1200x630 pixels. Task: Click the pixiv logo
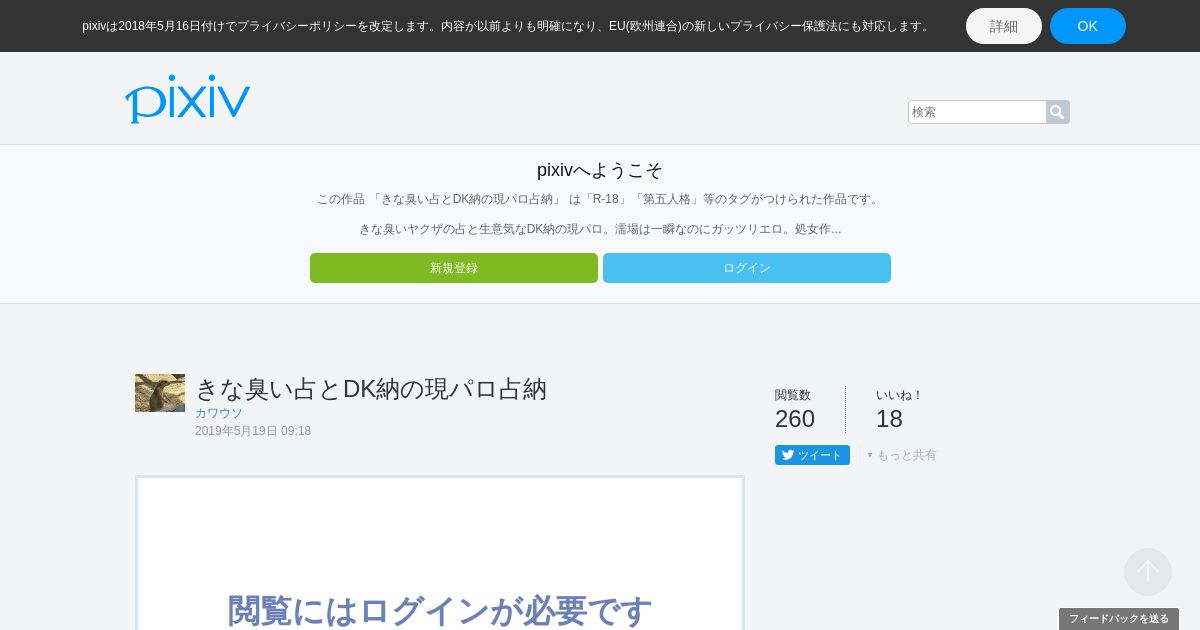point(187,98)
